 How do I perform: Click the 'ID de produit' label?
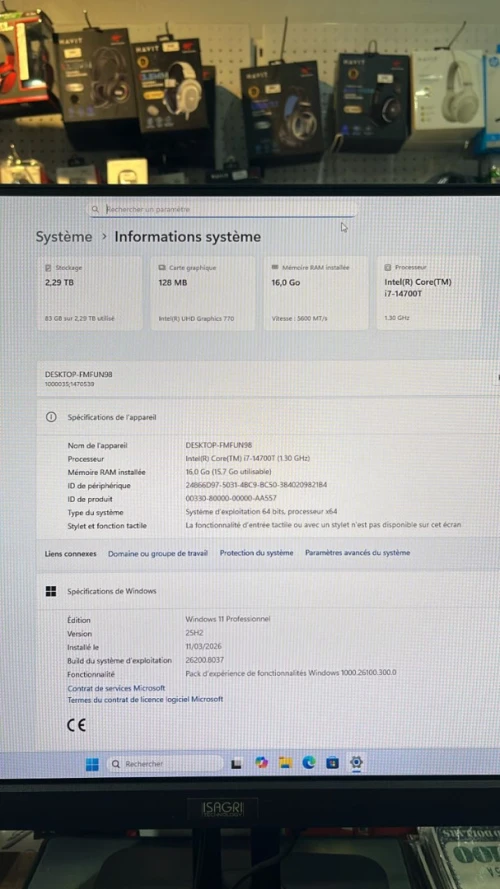(x=90, y=499)
